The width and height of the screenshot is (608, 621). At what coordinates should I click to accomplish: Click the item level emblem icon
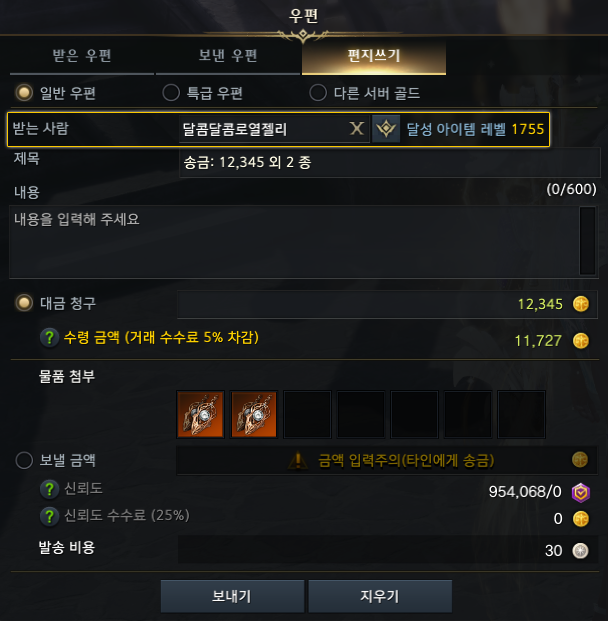coord(386,129)
